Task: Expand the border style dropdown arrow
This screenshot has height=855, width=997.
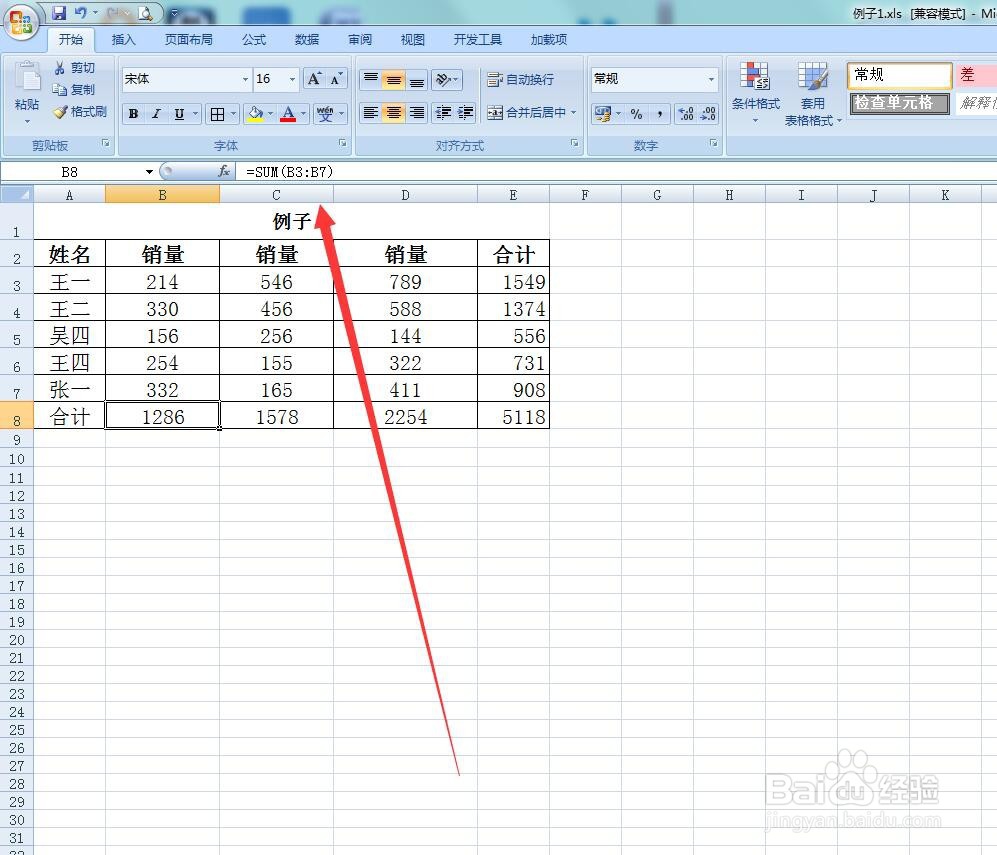Action: click(234, 114)
